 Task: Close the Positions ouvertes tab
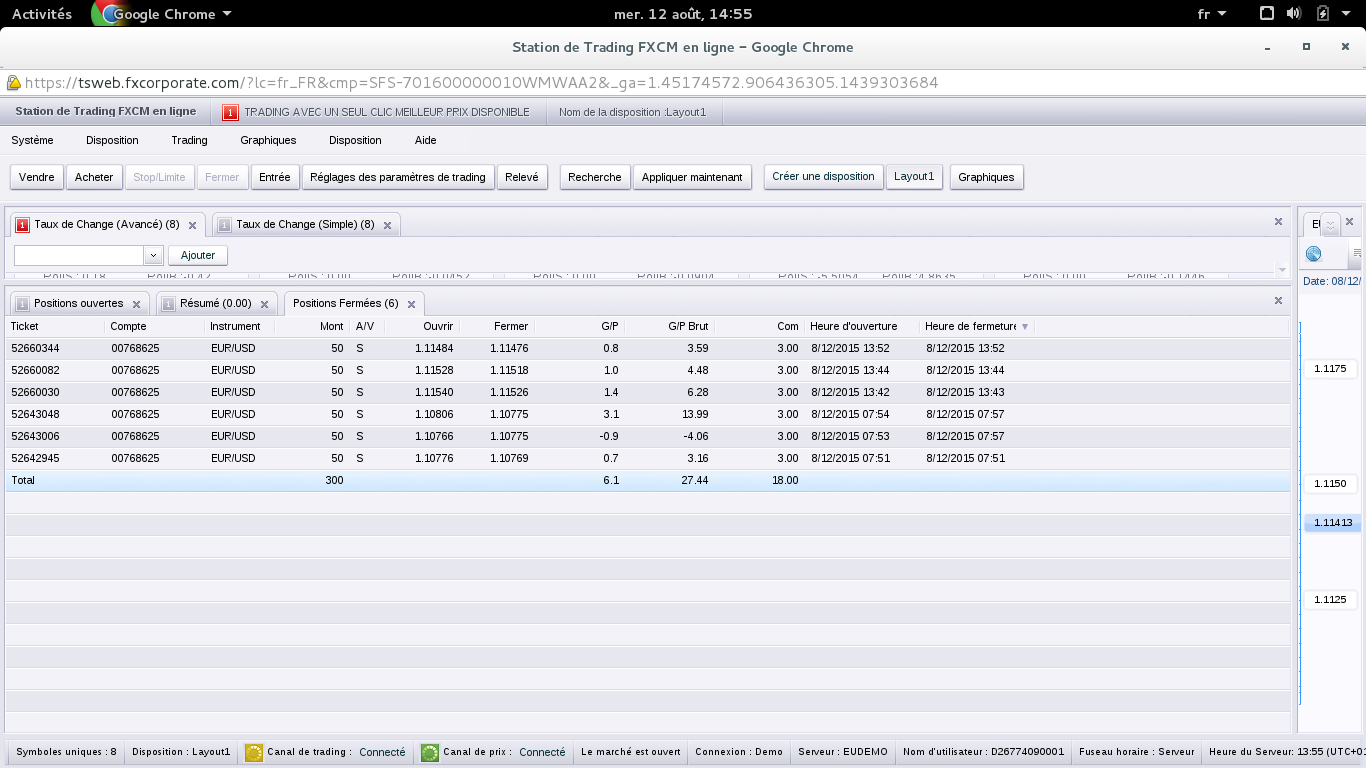(136, 305)
